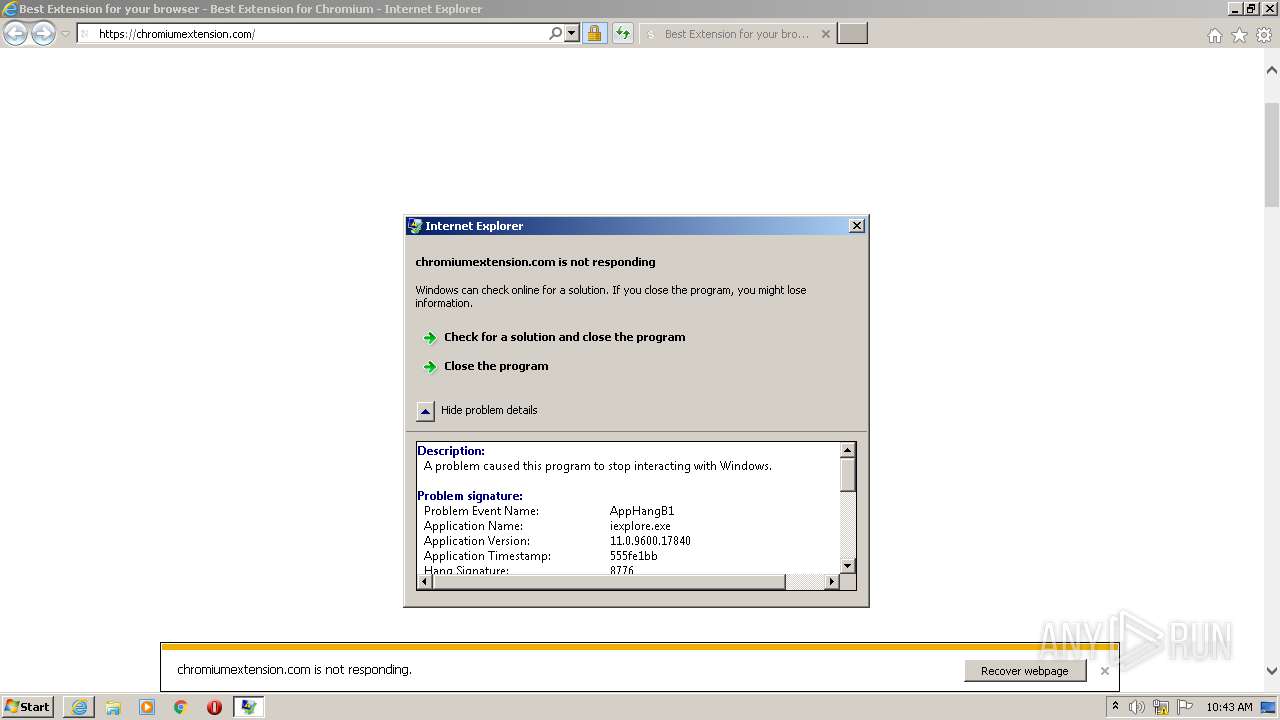Click the address bar with chromiumextension.com URL

(312, 34)
